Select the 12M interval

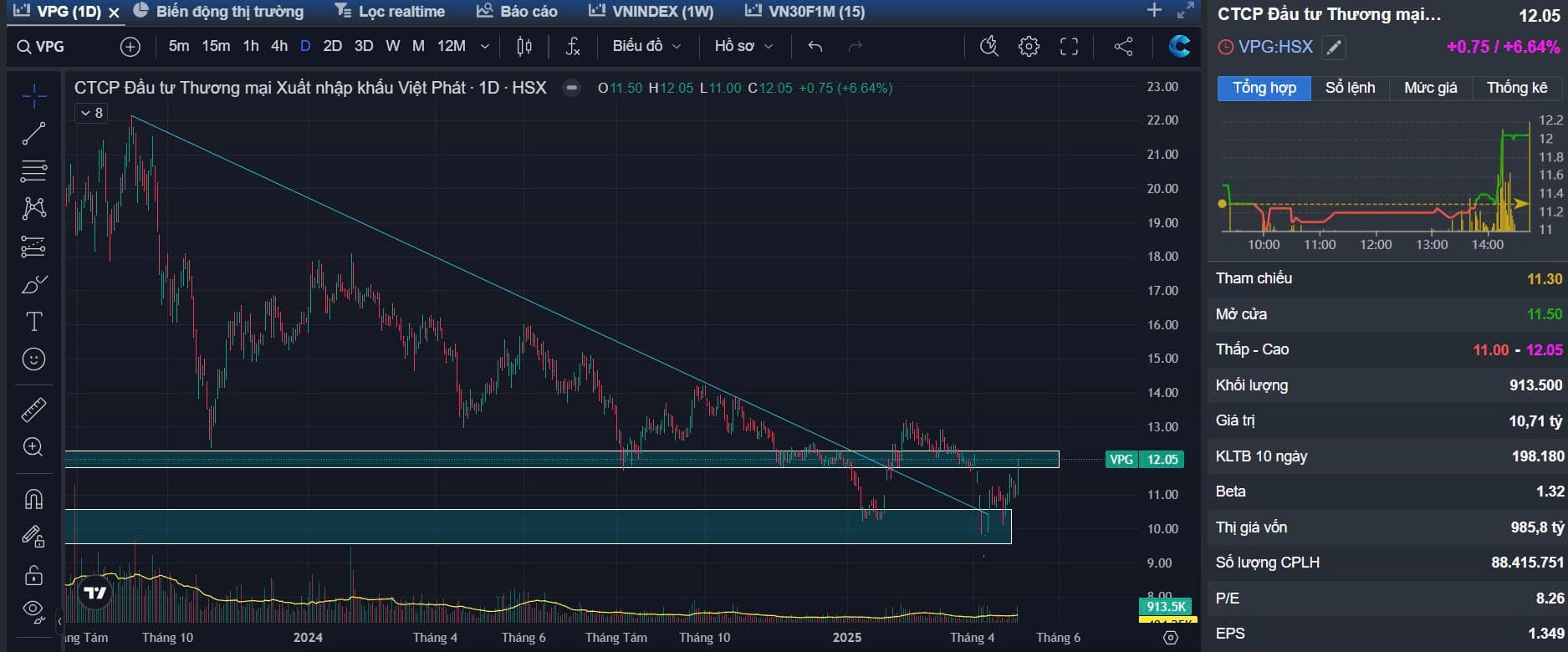(x=452, y=46)
